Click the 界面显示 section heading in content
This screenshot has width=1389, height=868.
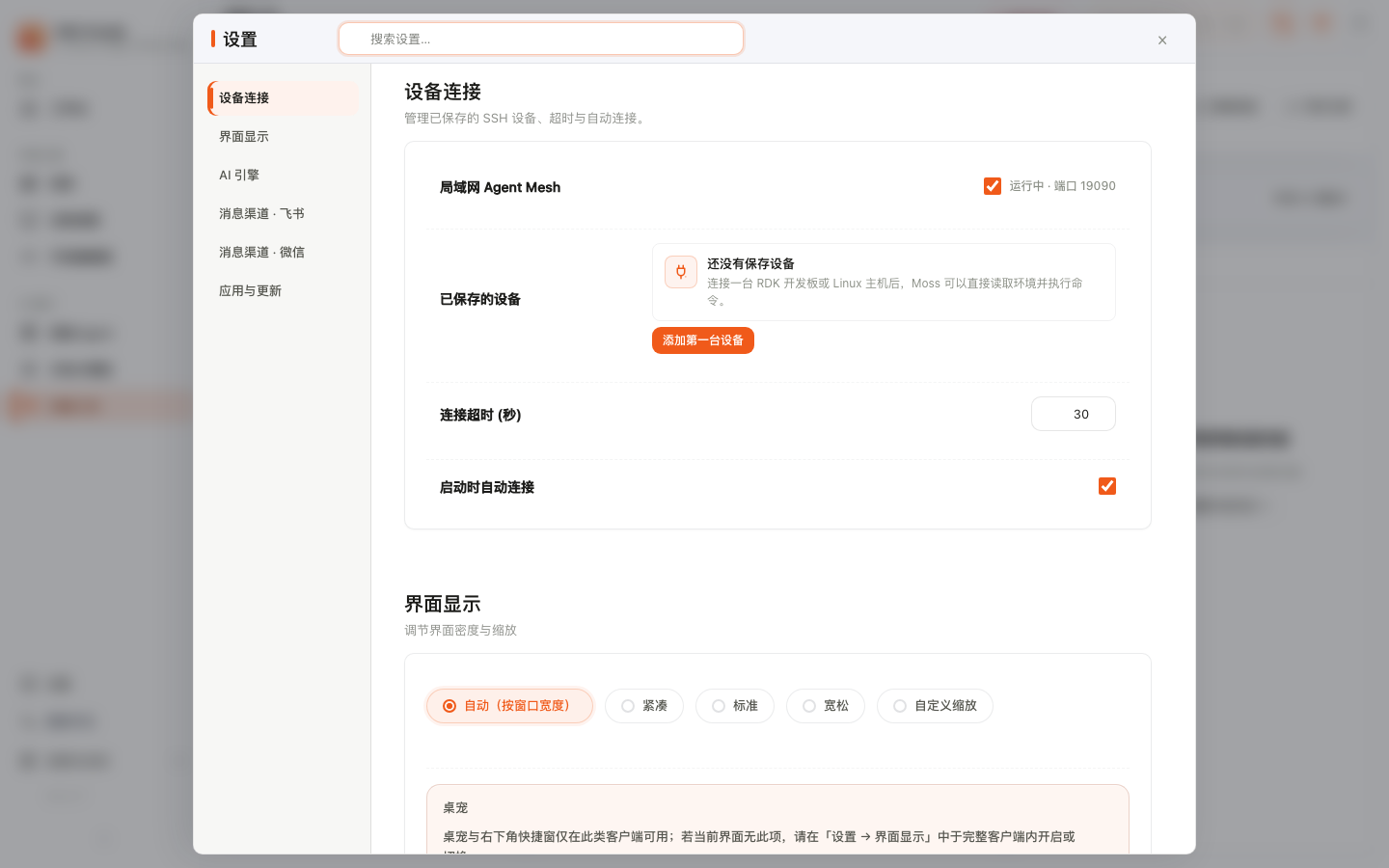(443, 604)
